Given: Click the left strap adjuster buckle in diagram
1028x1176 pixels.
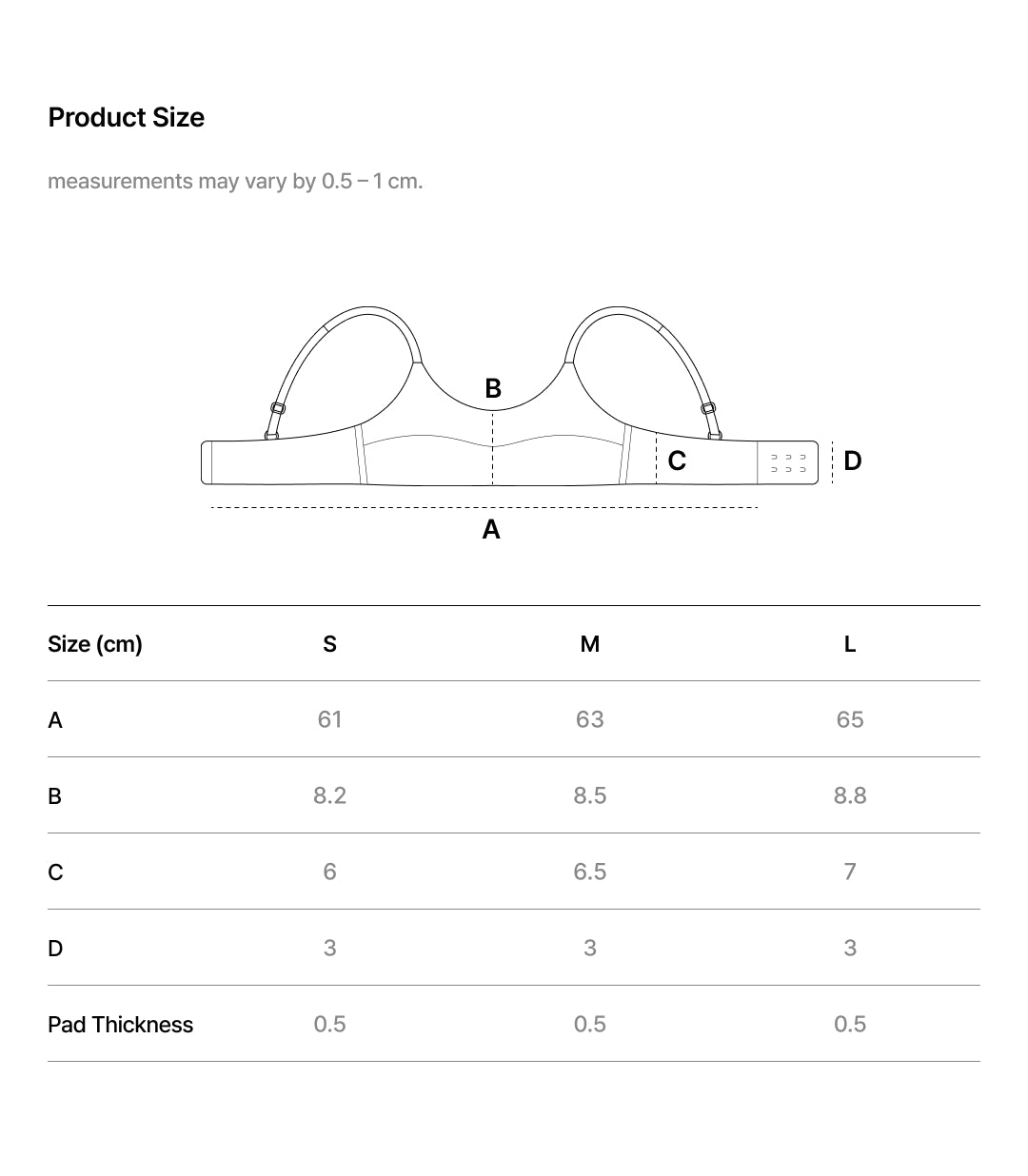Looking at the screenshot, I should tap(277, 408).
